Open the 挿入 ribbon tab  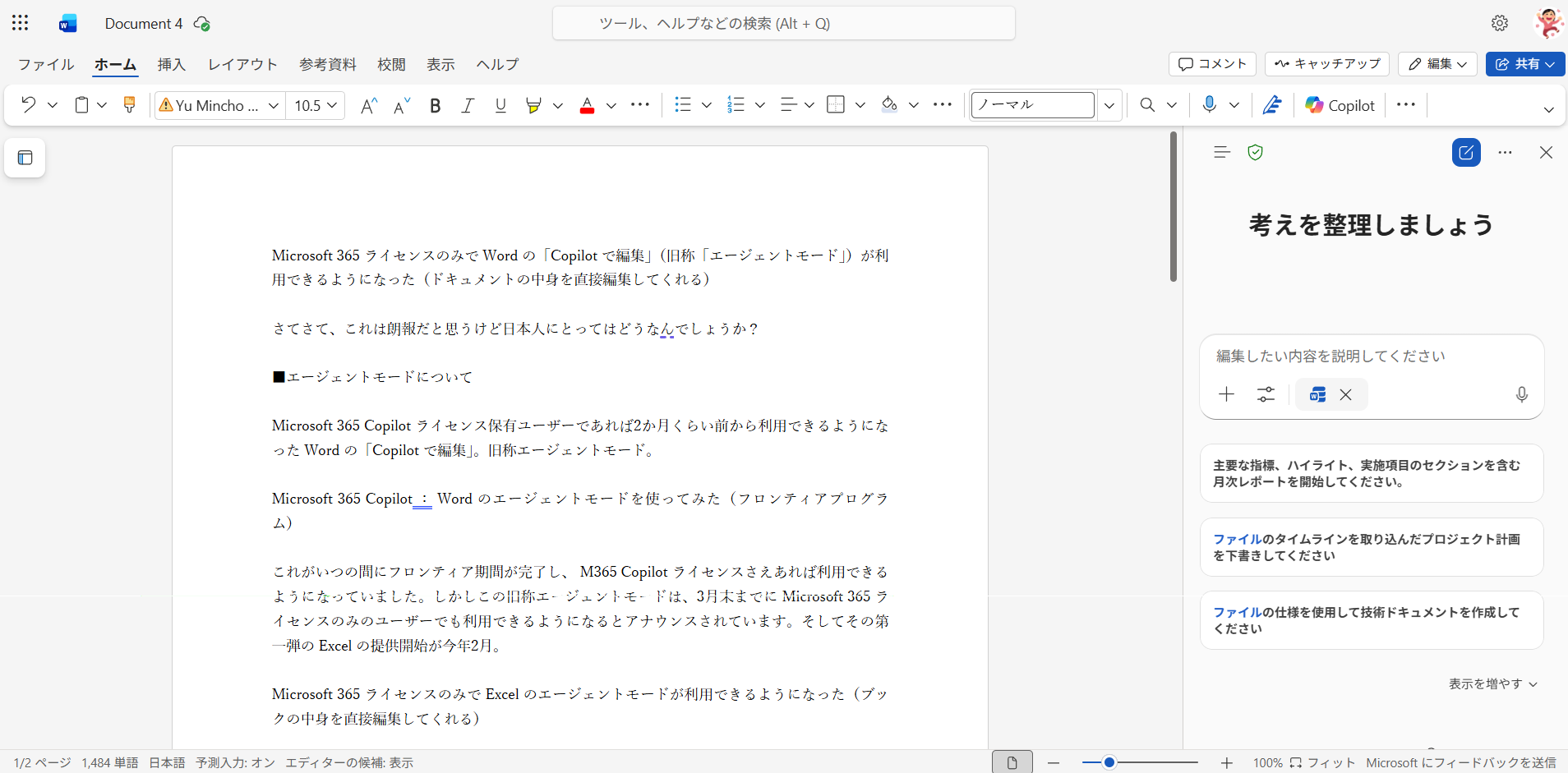(171, 64)
